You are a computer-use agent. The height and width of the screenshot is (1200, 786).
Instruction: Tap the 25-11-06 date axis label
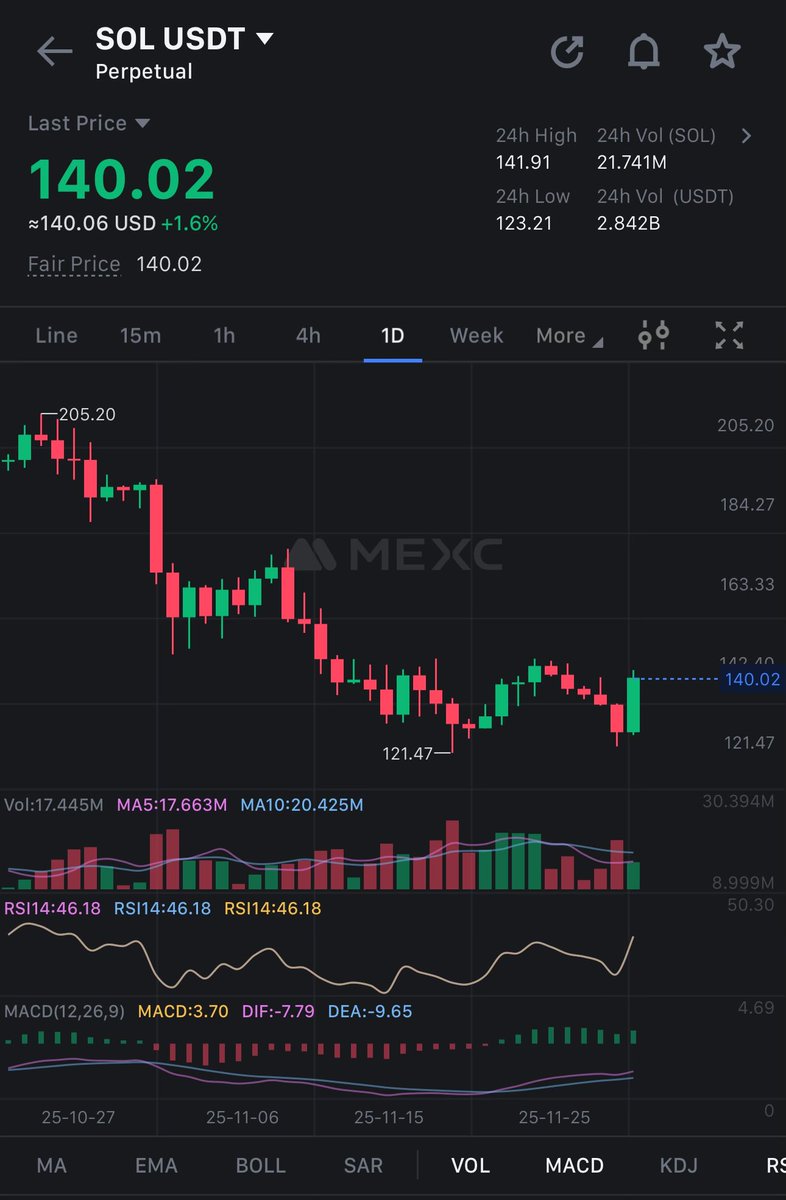coord(242,1117)
